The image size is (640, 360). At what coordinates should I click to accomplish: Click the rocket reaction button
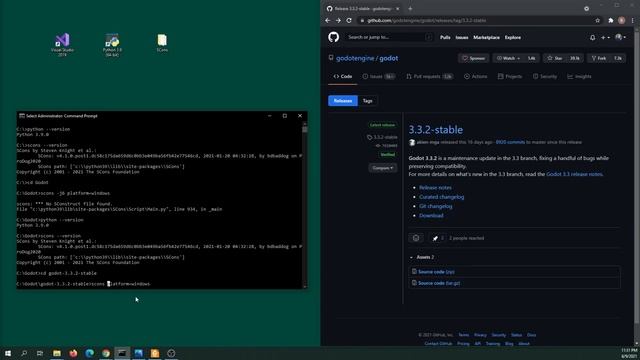coord(437,238)
